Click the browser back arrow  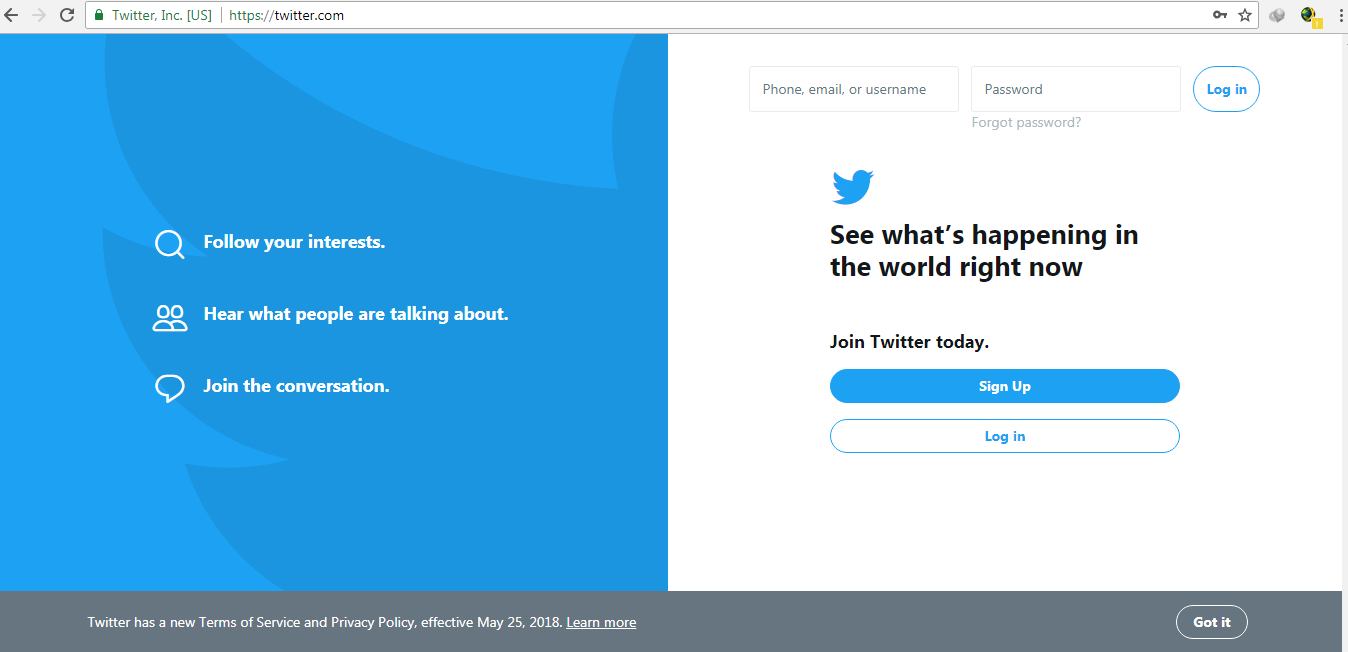(x=12, y=15)
